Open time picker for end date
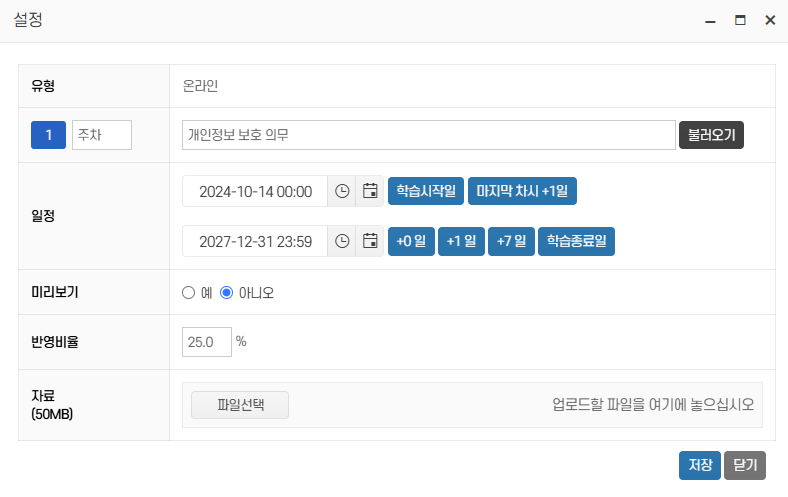 (x=342, y=241)
